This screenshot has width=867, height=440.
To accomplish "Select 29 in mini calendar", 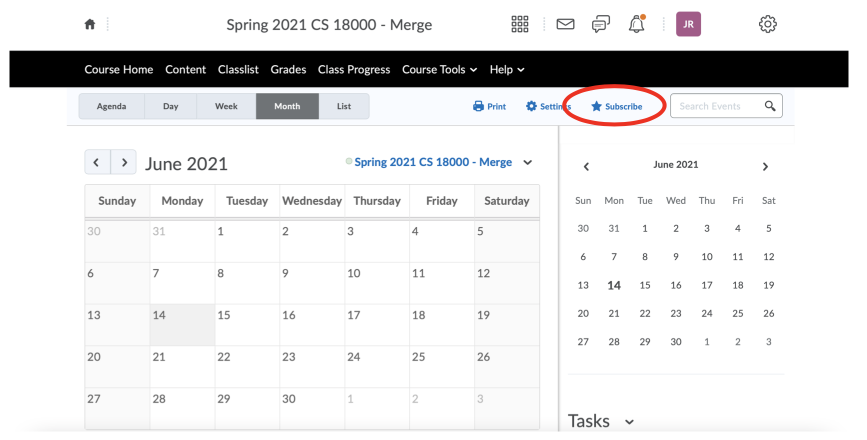I will click(x=645, y=342).
